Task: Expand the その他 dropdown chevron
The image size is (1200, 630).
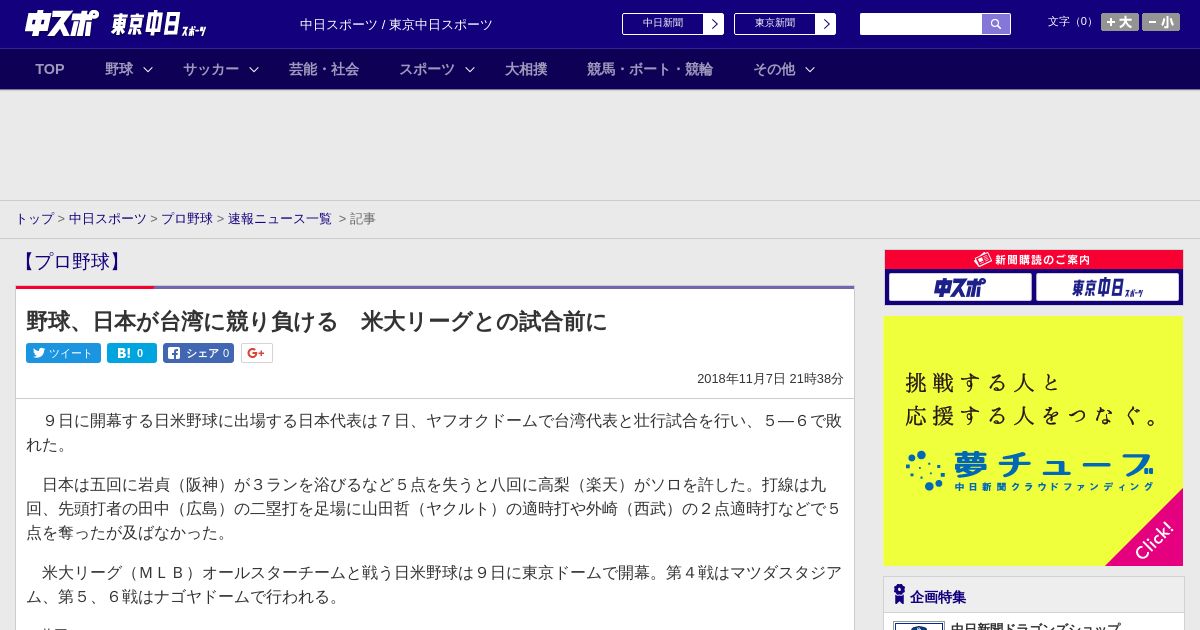Action: point(810,69)
